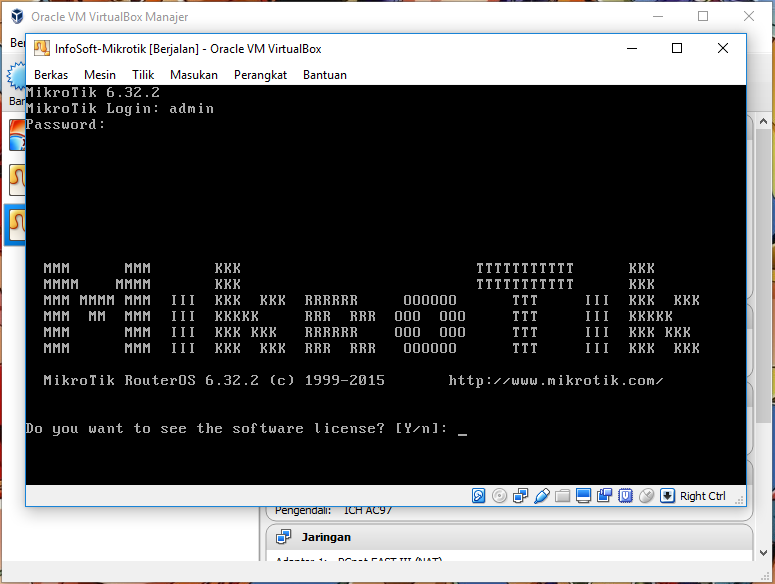Click the Manager details scrollbar up arrow

pos(763,122)
